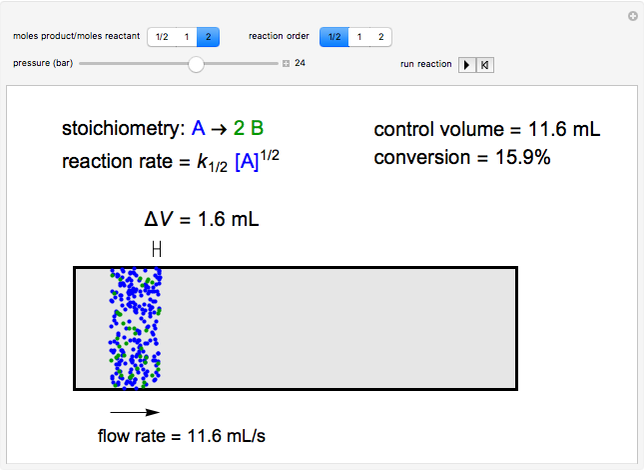Click the molecule cluster in the reactor
The width and height of the screenshot is (644, 472).
tap(135, 328)
